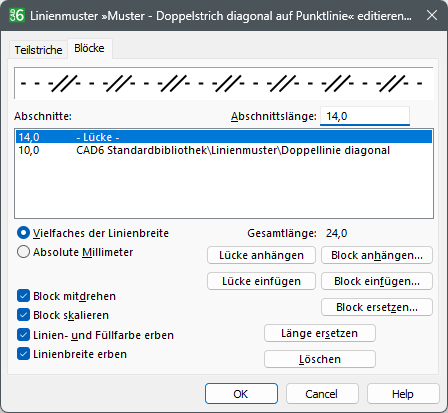Switch to the Teilstriche tab
448x413 pixels.
(38, 50)
